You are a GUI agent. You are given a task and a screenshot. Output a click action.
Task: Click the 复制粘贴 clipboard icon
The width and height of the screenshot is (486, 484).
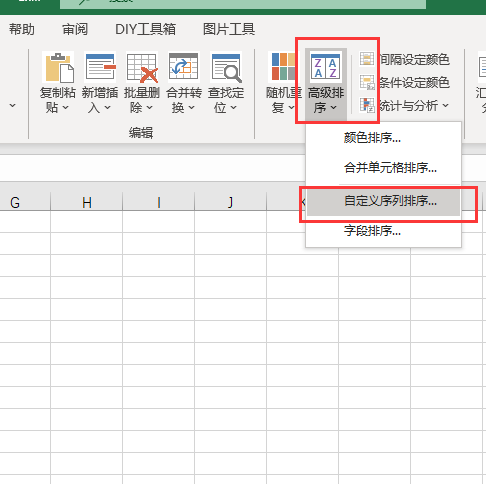[59, 67]
